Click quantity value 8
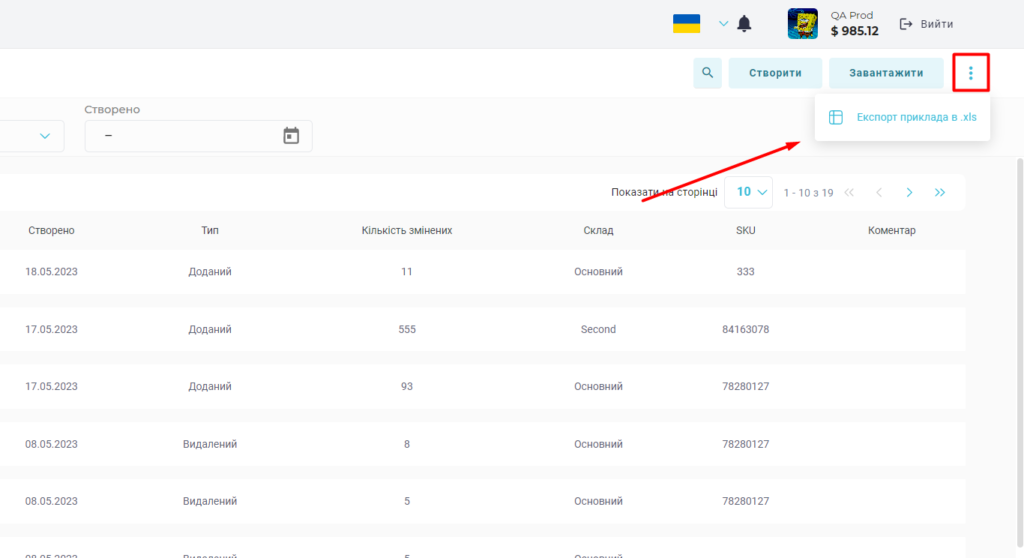The image size is (1024, 558). [407, 444]
